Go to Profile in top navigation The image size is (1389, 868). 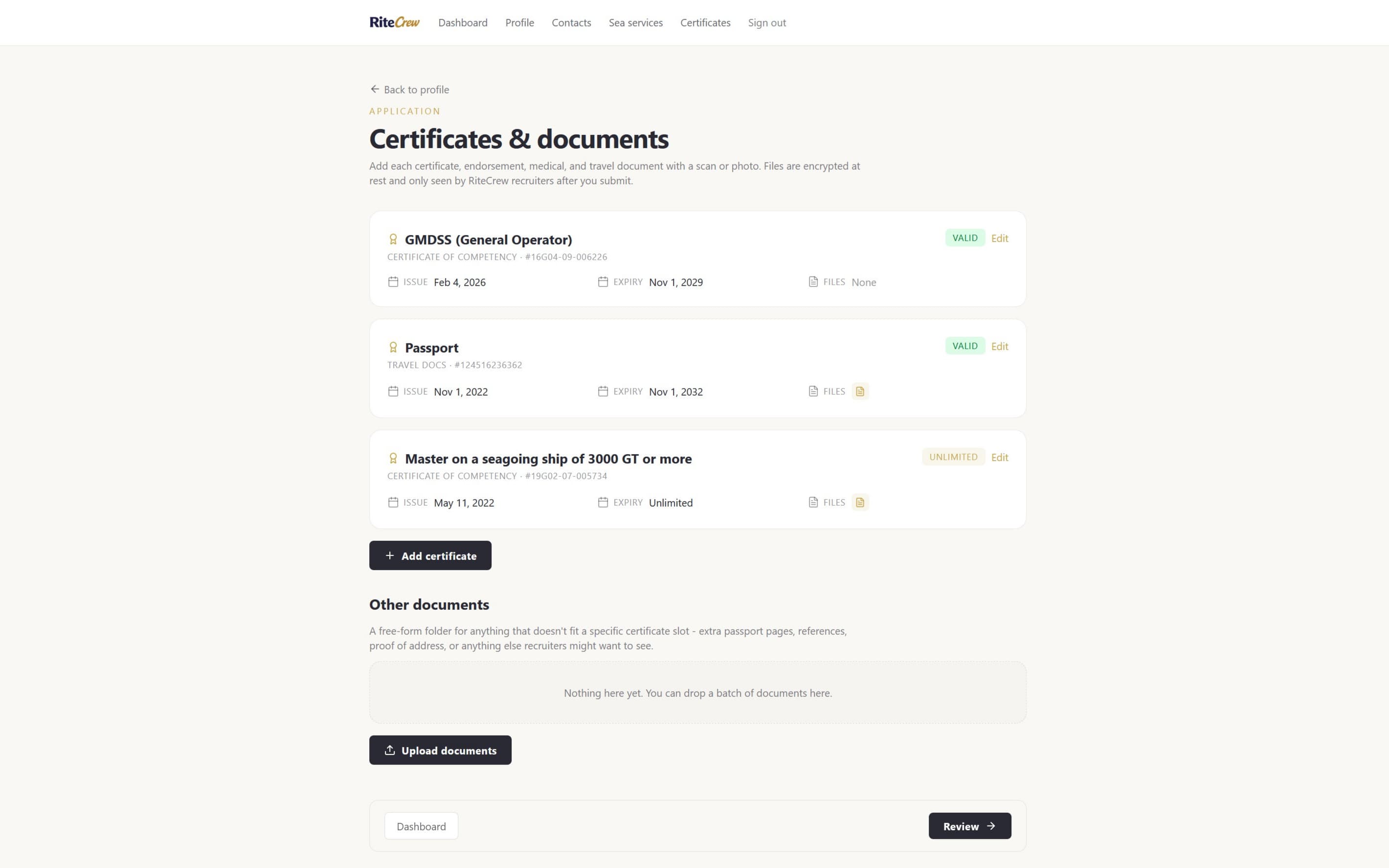pyautogui.click(x=519, y=22)
